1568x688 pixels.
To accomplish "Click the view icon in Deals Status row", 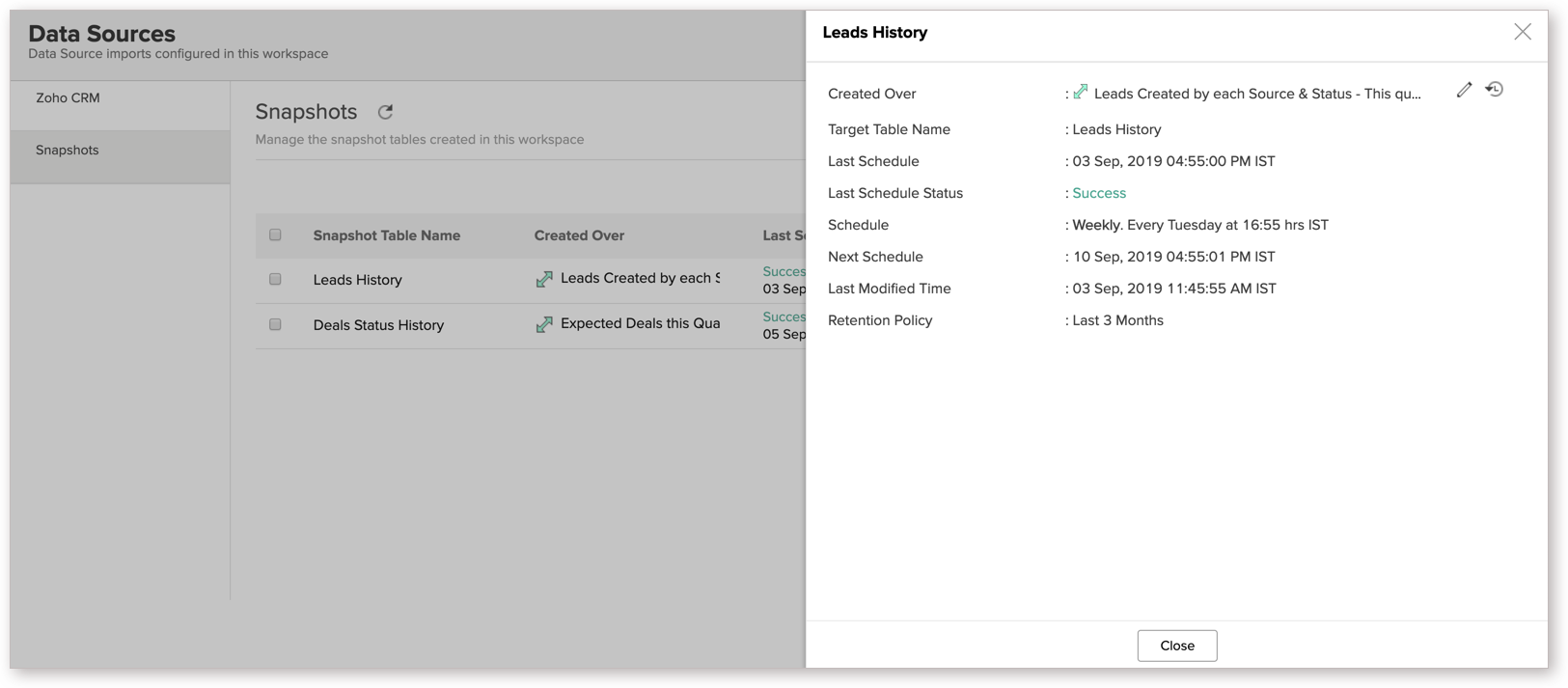I will [x=544, y=324].
